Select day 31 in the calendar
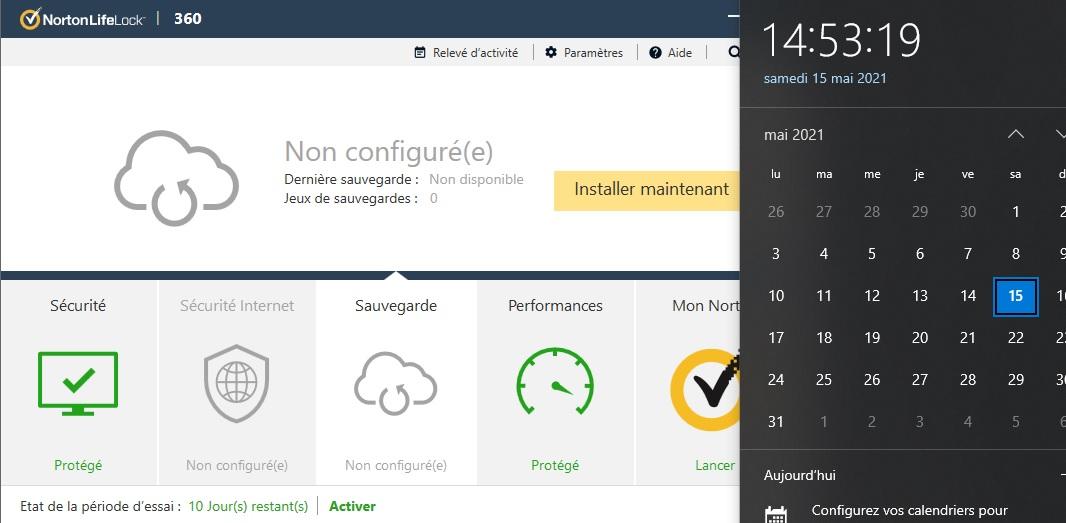1066x523 pixels. (776, 422)
